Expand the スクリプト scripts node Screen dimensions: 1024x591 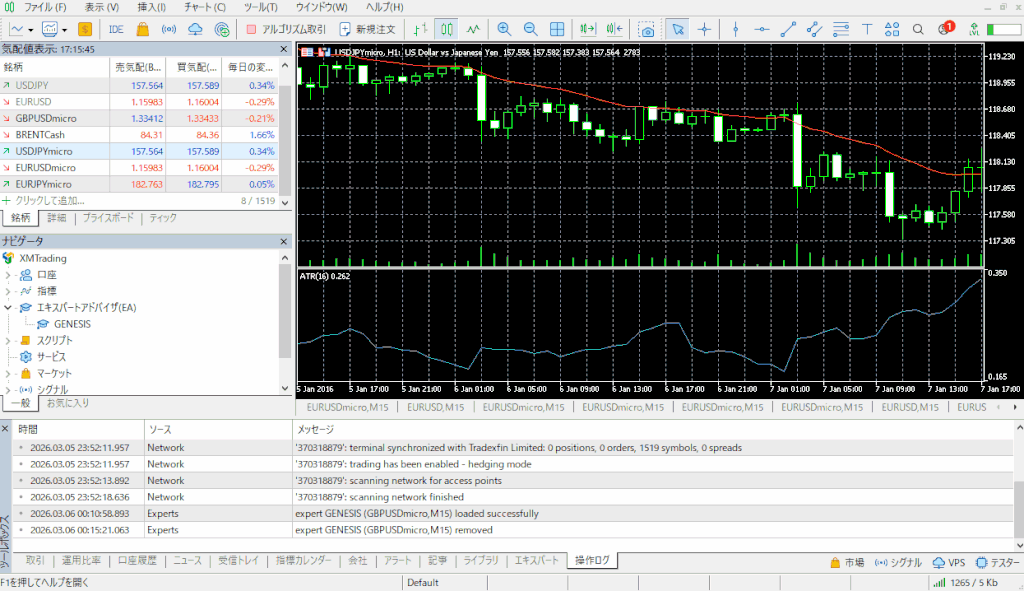[9, 341]
